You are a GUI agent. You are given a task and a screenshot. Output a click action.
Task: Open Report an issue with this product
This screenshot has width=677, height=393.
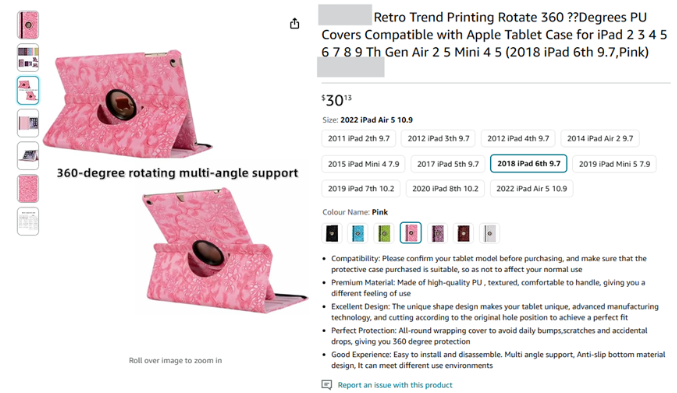click(395, 385)
